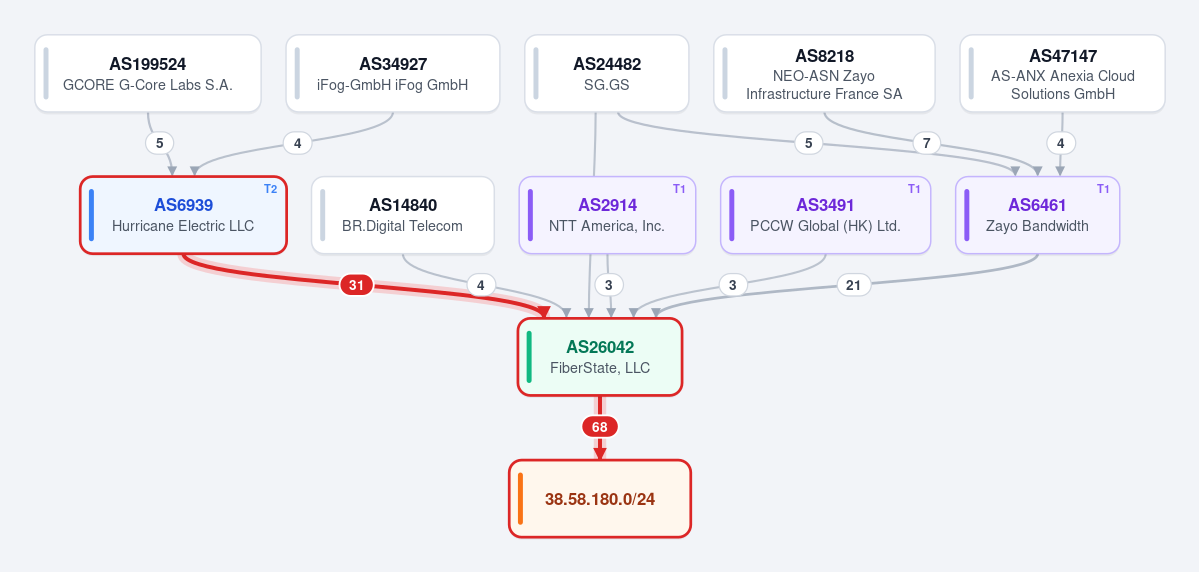The width and height of the screenshot is (1199, 572).
Task: Click the T1 badge on AS6461
Action: point(1103,189)
